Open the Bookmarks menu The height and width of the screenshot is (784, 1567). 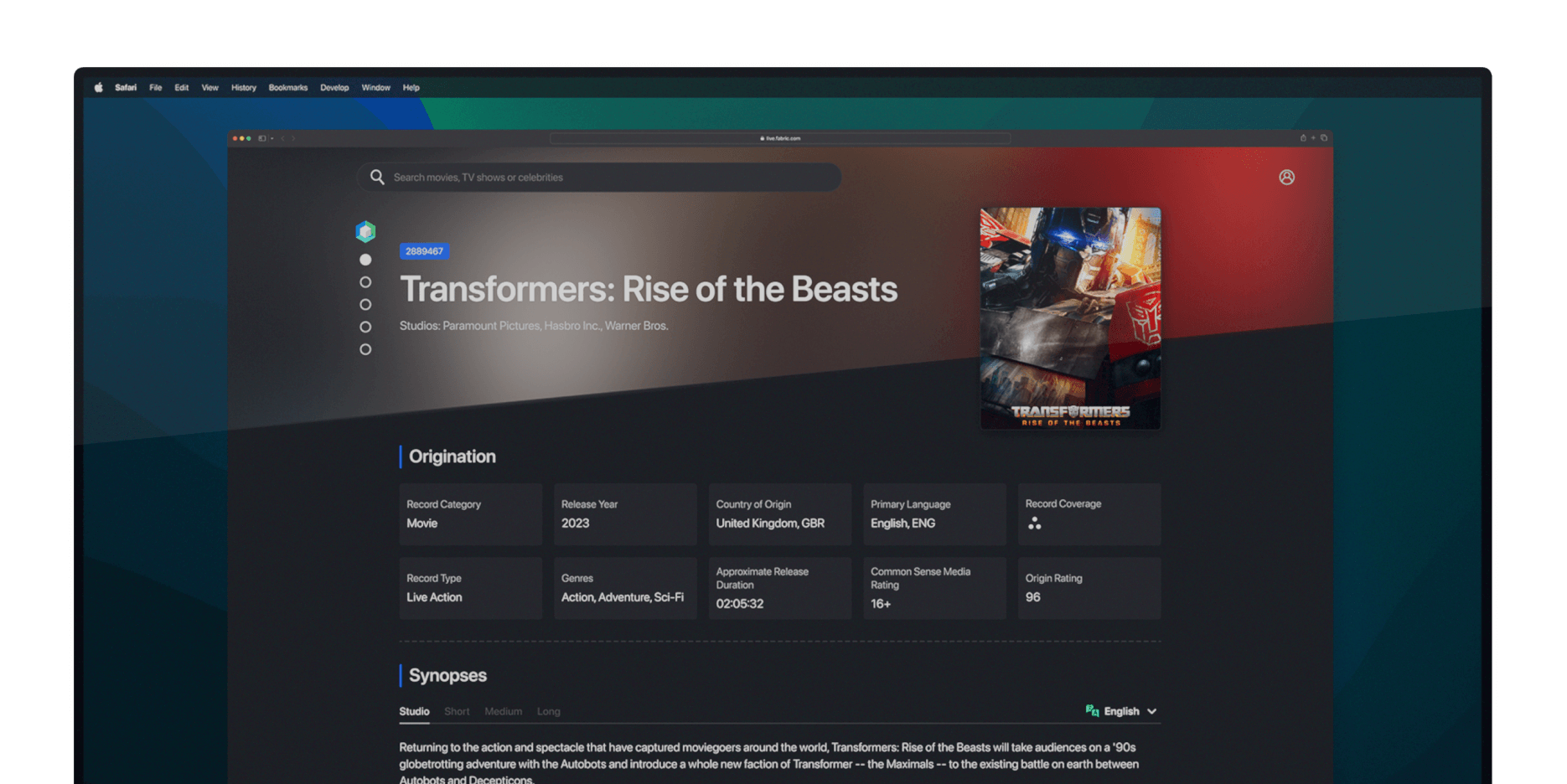coord(288,87)
